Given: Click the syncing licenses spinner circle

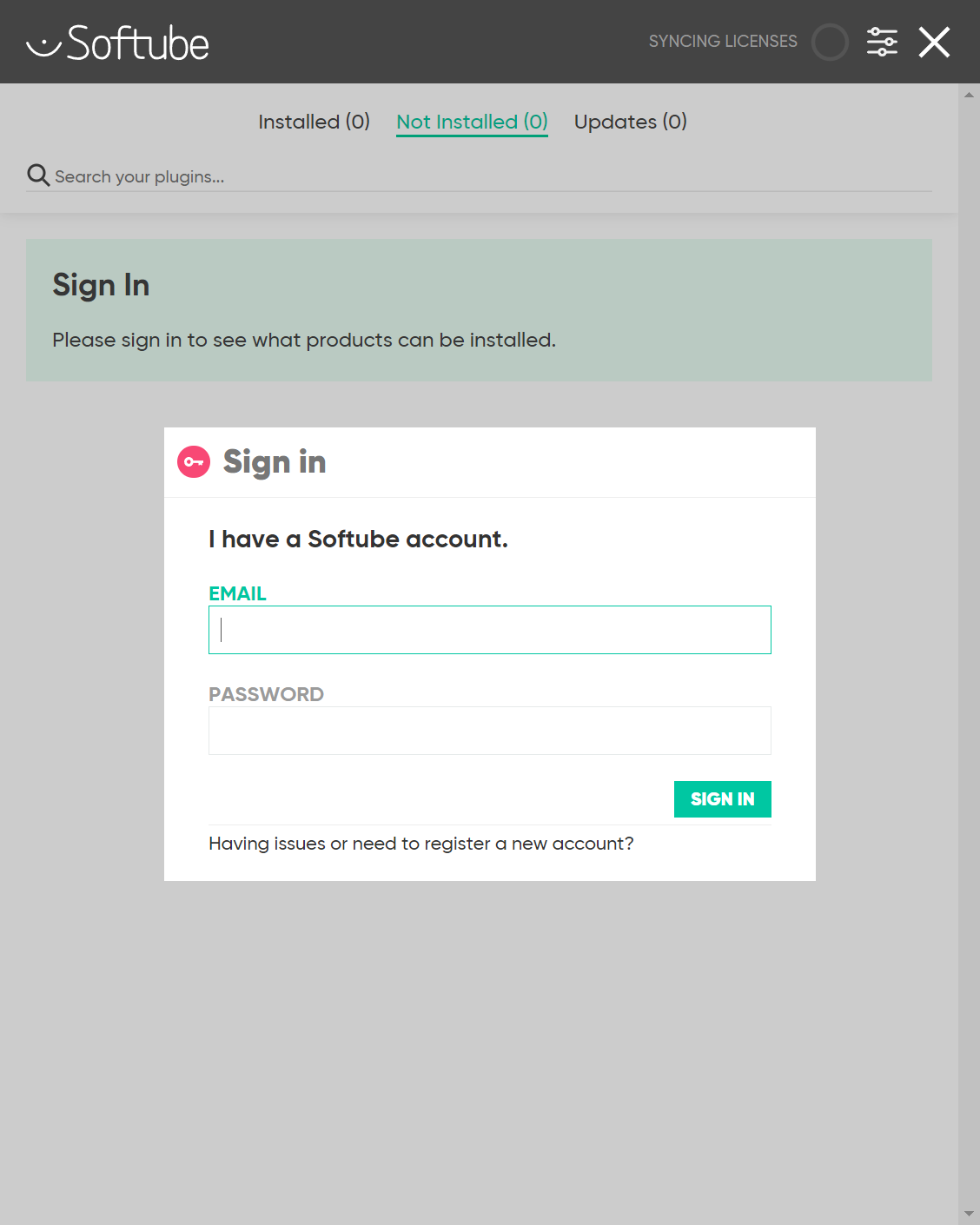Looking at the screenshot, I should (830, 42).
